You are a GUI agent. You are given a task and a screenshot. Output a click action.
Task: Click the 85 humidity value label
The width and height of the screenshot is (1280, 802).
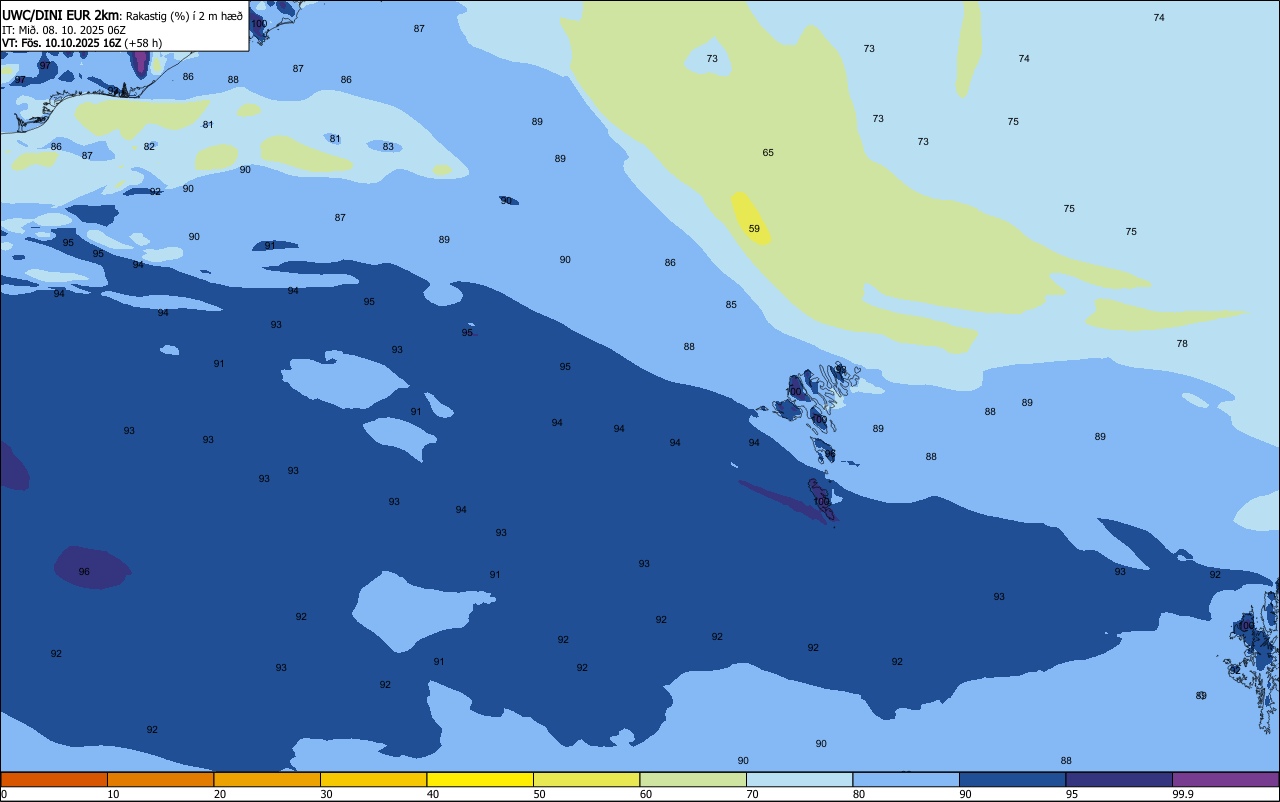click(731, 305)
